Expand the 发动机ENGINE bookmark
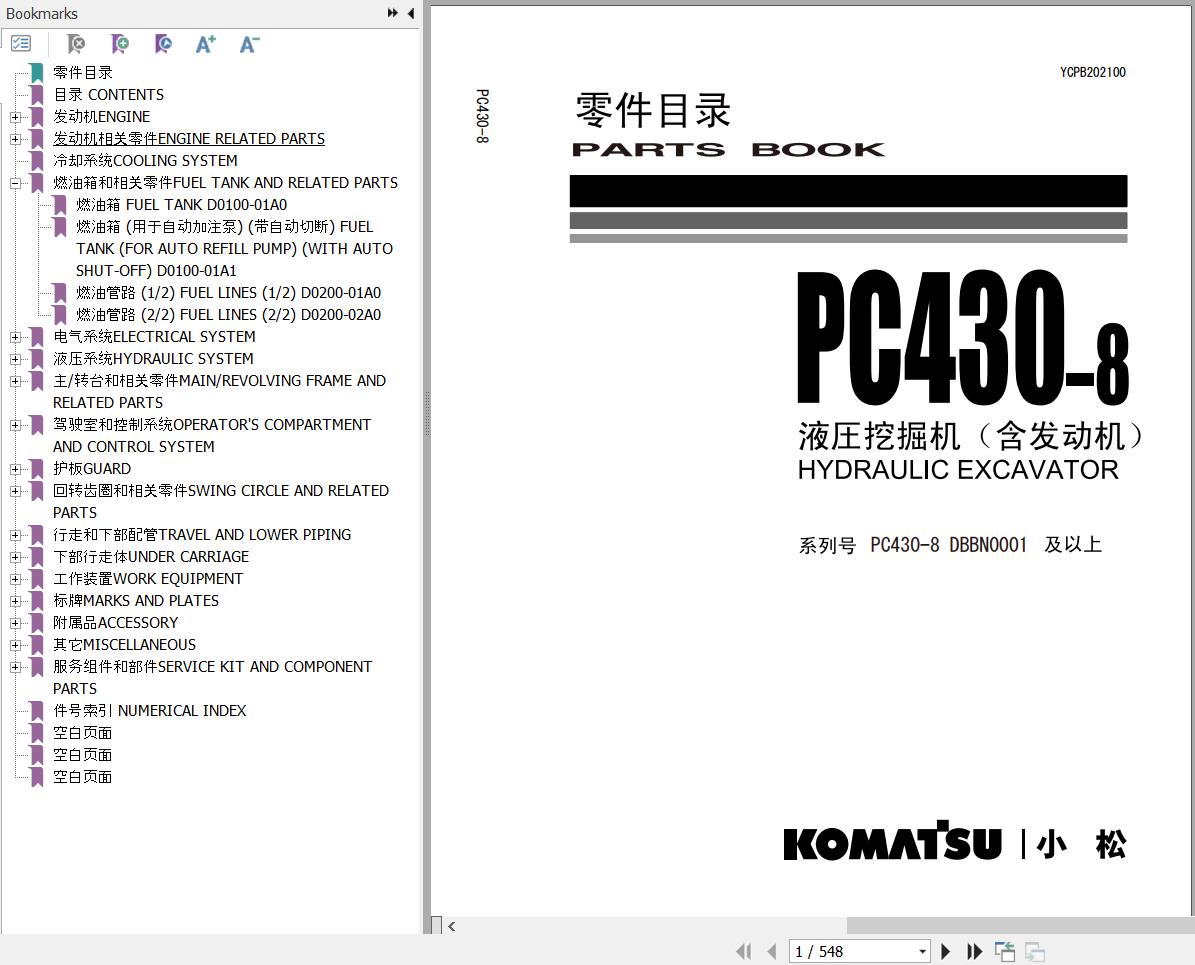 click(x=15, y=117)
